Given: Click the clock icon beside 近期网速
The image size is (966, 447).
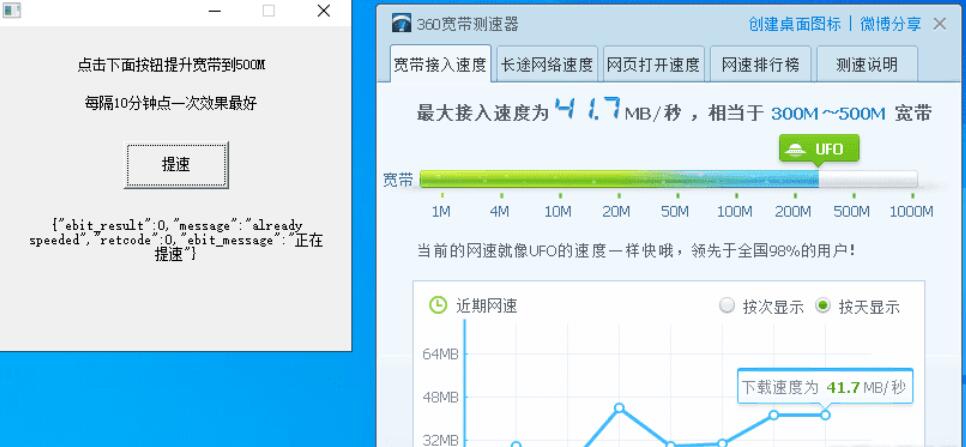Looking at the screenshot, I should pos(438,306).
